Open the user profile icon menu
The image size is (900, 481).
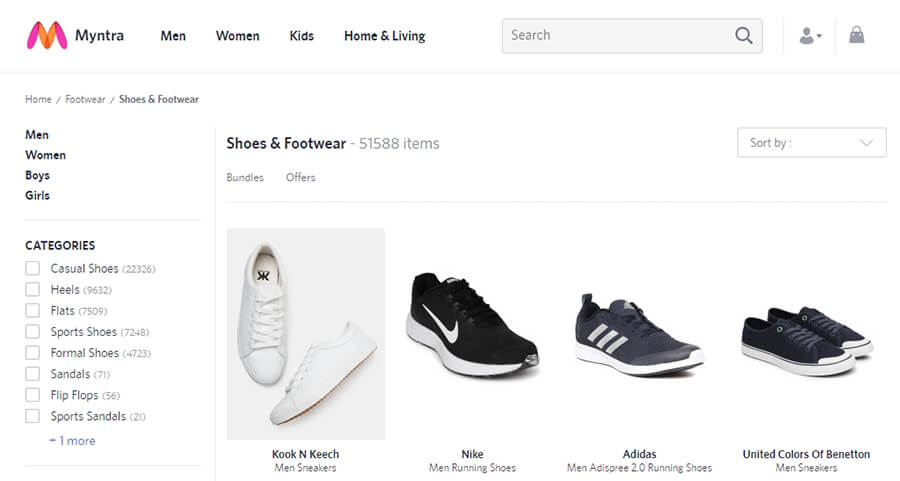[810, 36]
